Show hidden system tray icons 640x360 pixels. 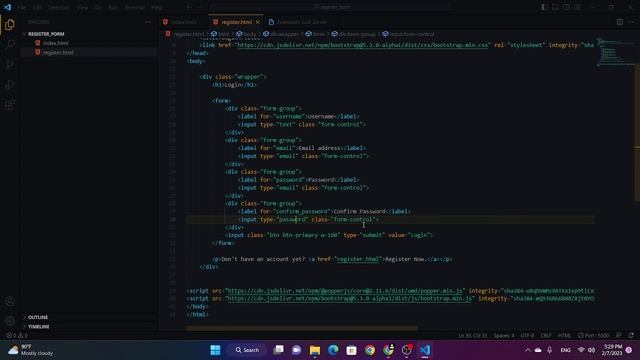527,350
